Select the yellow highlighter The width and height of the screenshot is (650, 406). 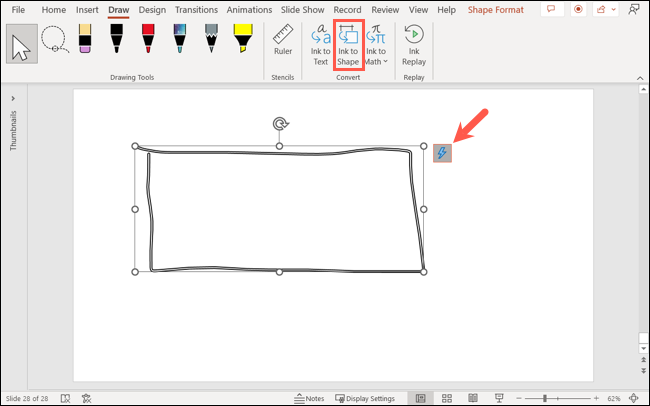click(243, 38)
